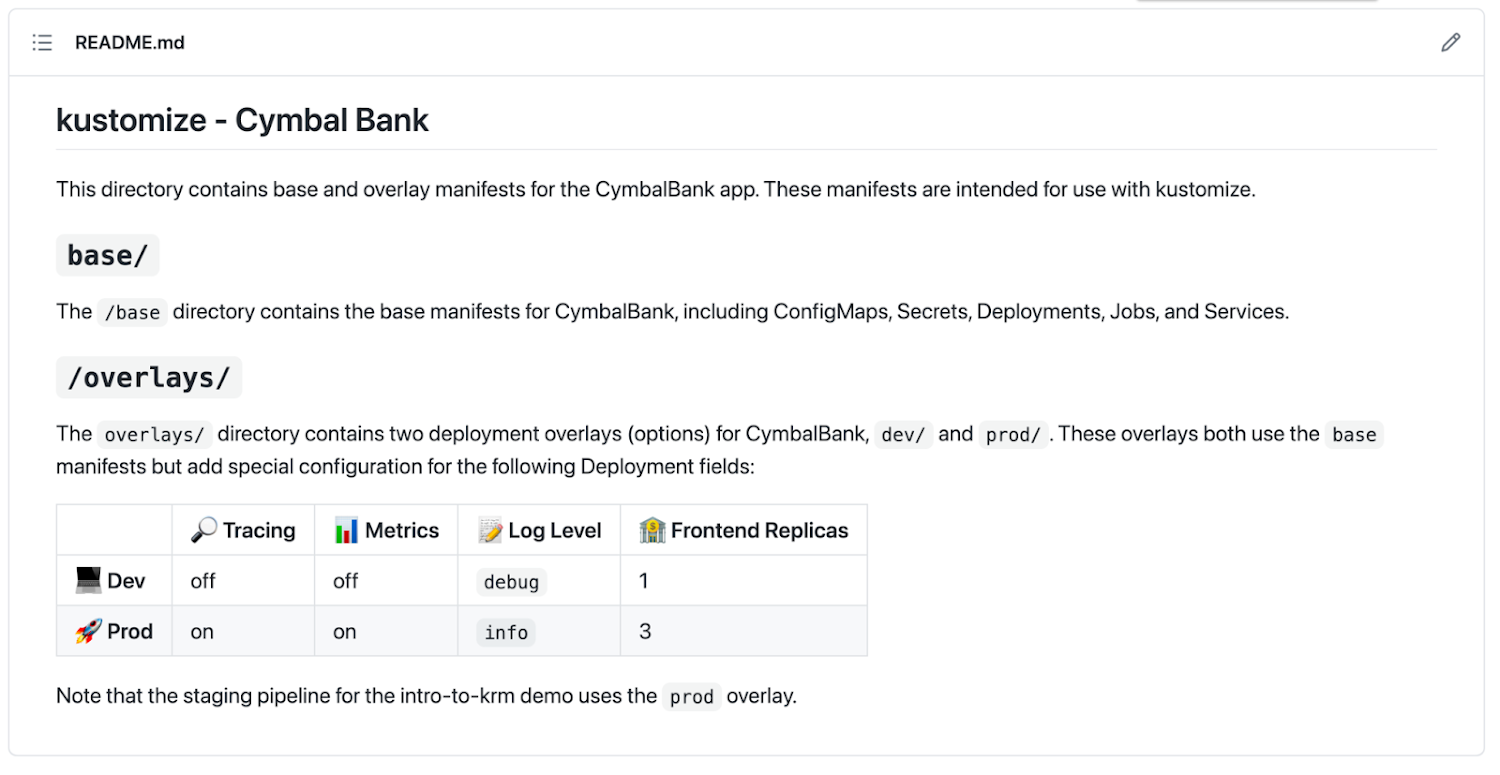The height and width of the screenshot is (775, 1500).
Task: Click the sentence starting 'This directory contains base'
Action: [x=656, y=189]
